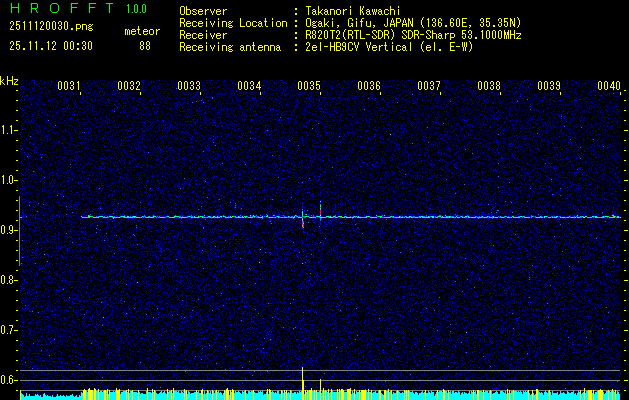Click observer name Takanori Kawachi

point(353,11)
